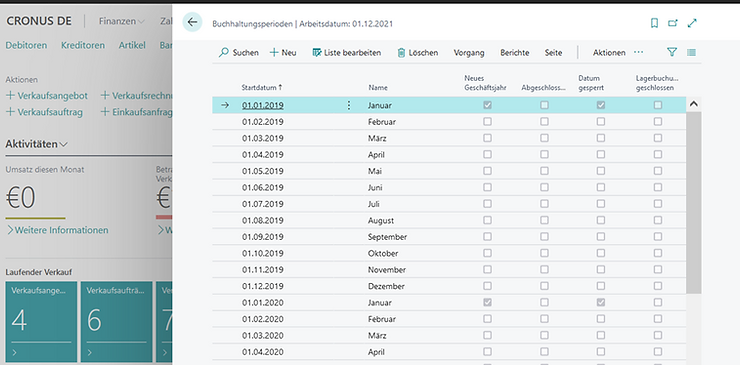Open the filter pane funnel icon
Screen dimensions: 740x365
(x=672, y=52)
